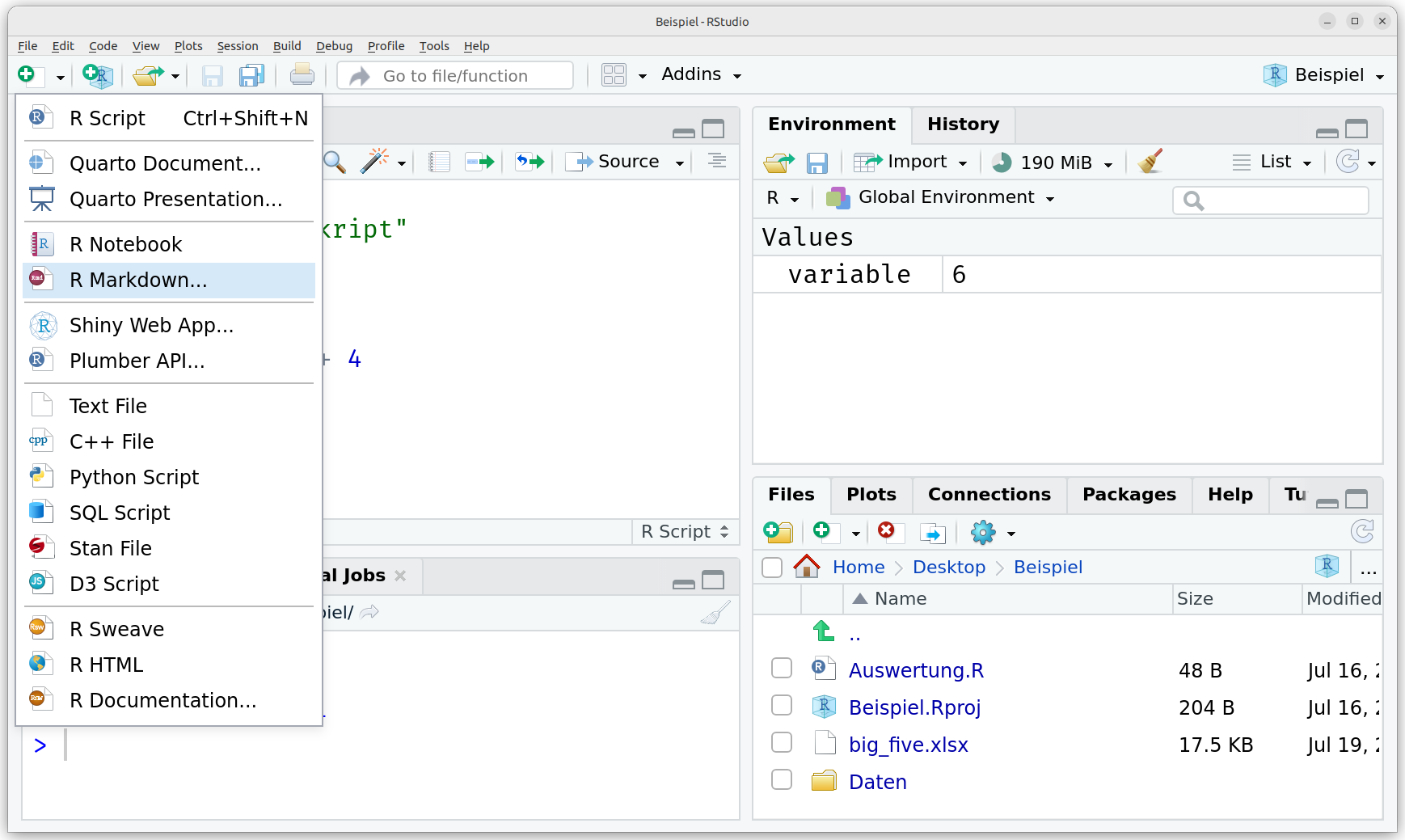Close the Jobs tab
The height and width of the screenshot is (840, 1405).
tap(400, 576)
